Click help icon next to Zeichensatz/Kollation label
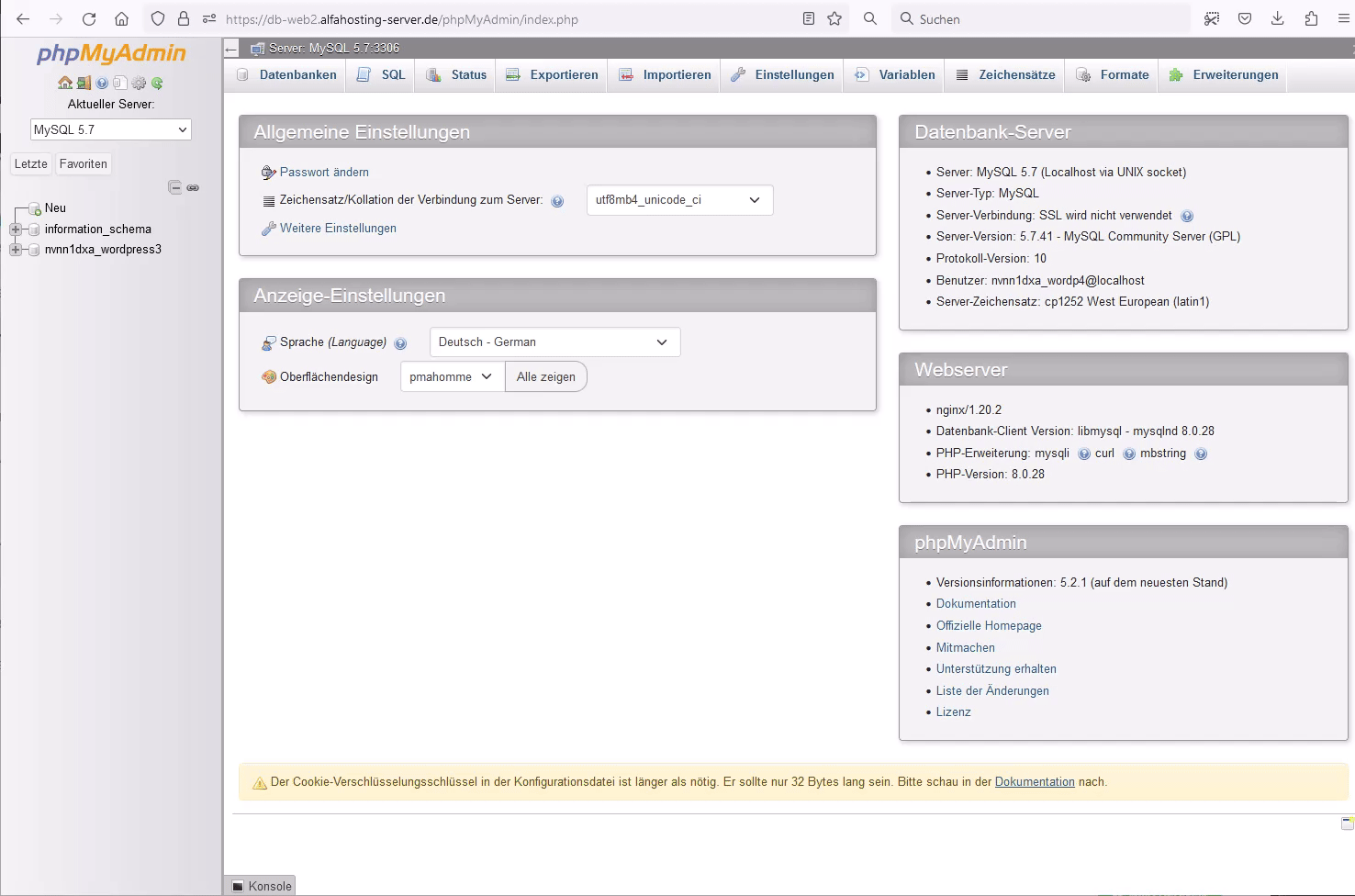Viewport: 1355px width, 896px height. (x=557, y=201)
